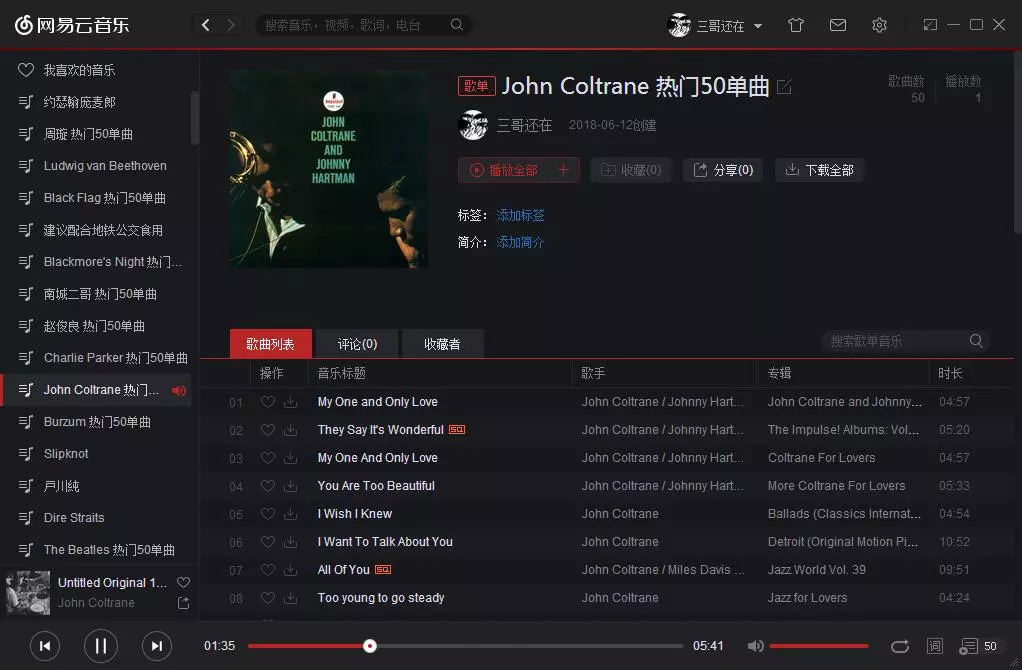This screenshot has width=1022, height=670.
Task: Open user account dropdown arrow
Action: coord(758,26)
